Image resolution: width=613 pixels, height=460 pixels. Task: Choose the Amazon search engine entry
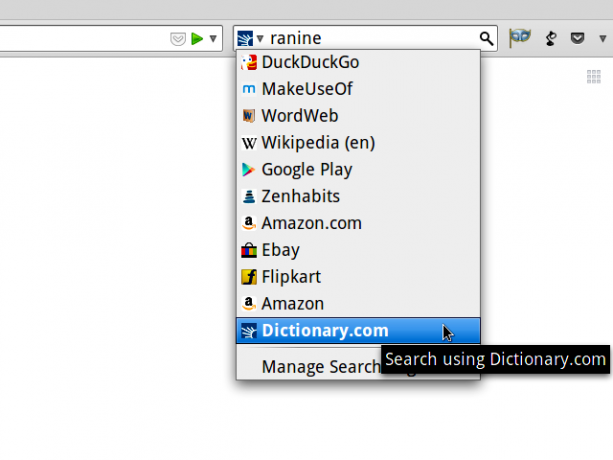click(358, 304)
